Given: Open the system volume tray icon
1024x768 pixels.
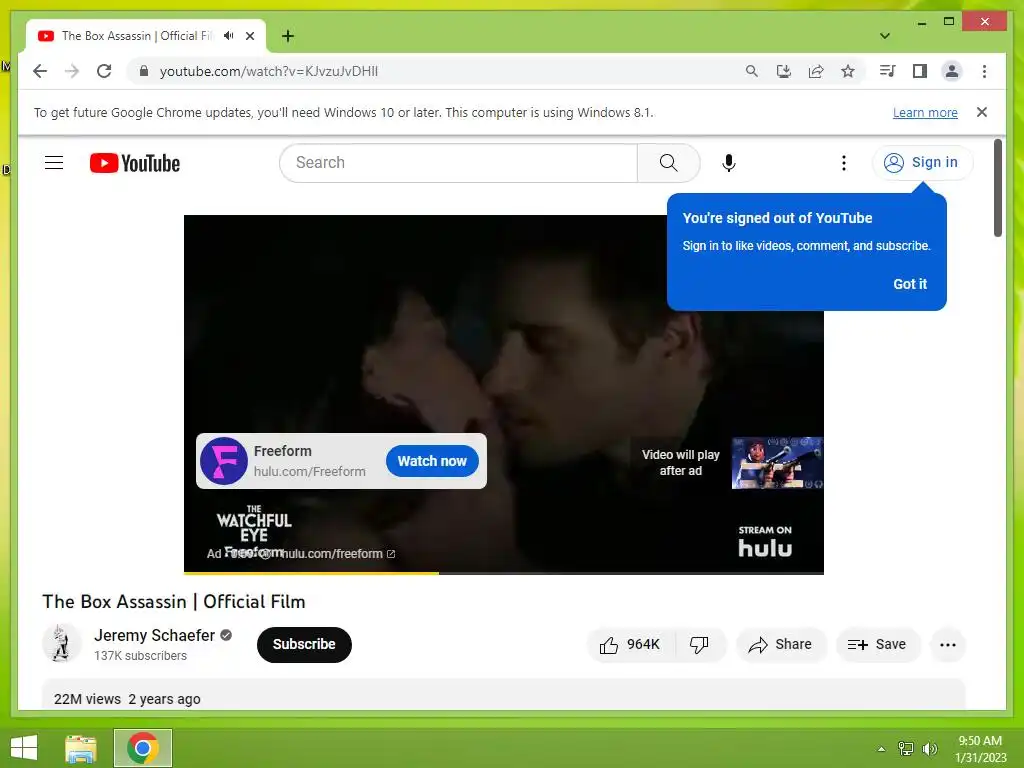Looking at the screenshot, I should tap(930, 749).
